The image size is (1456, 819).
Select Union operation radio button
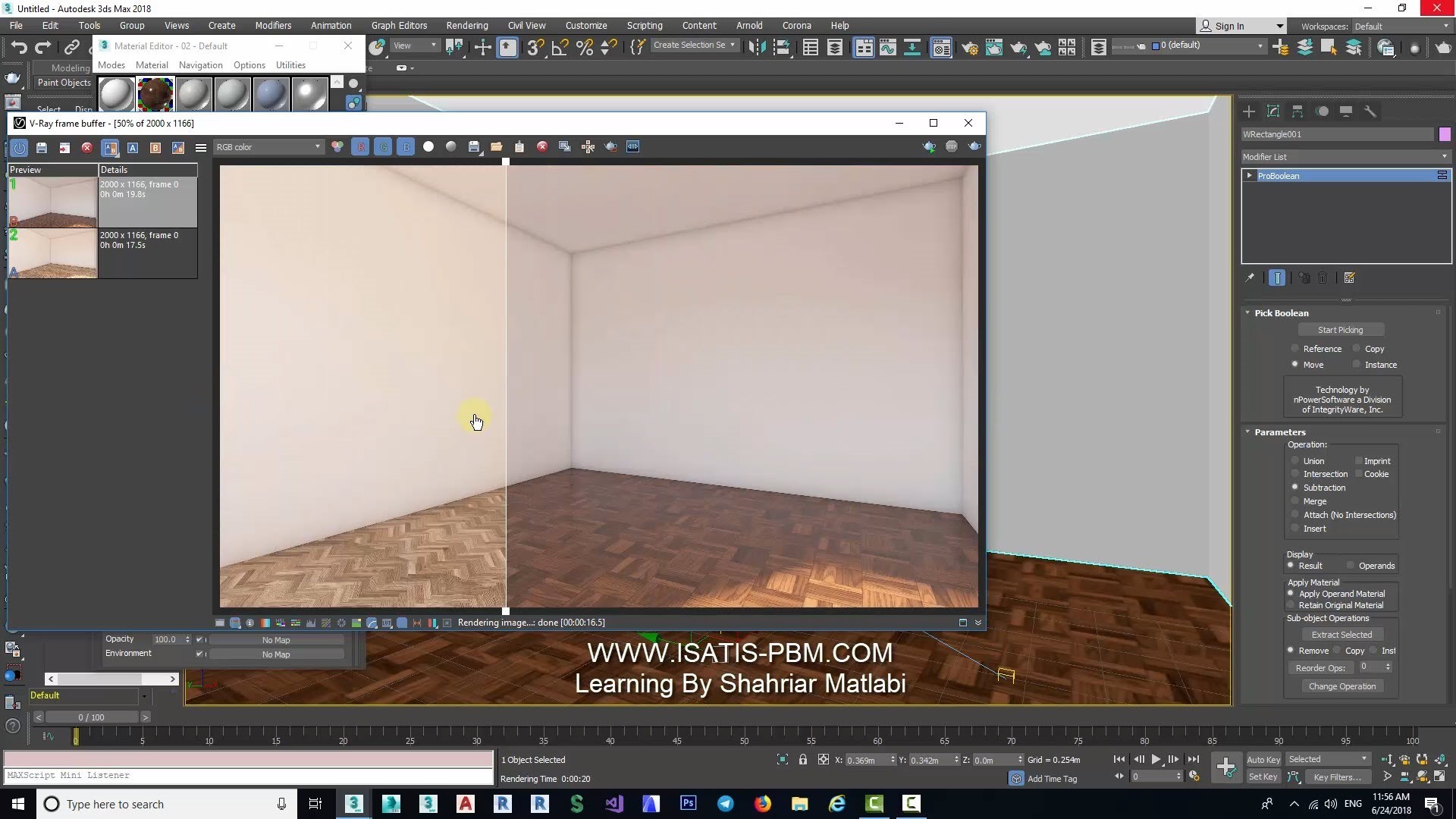click(1295, 461)
